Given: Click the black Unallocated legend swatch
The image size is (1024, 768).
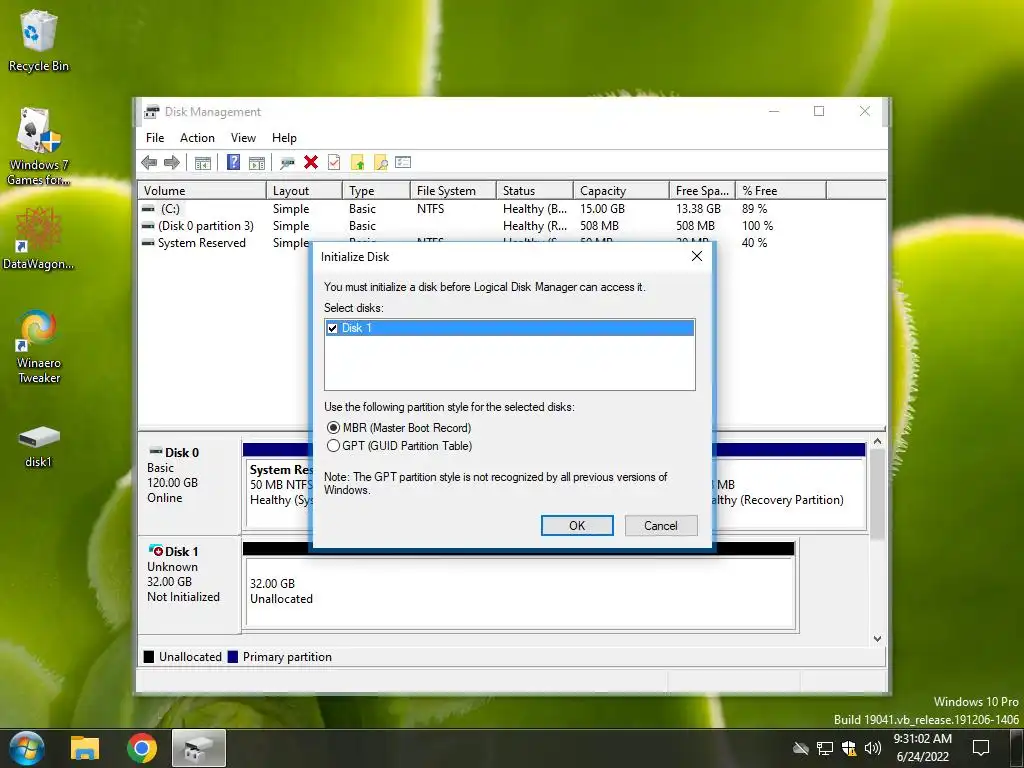Looking at the screenshot, I should [x=149, y=657].
